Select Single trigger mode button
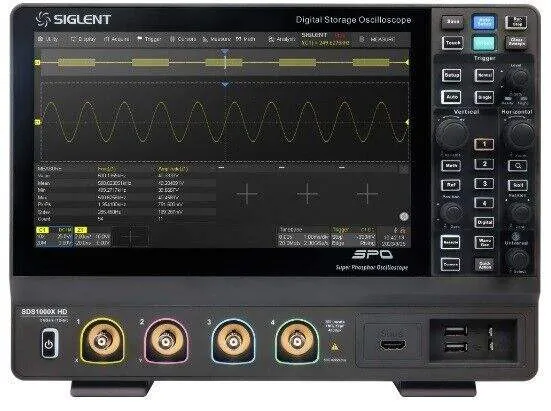Screen dimensions: 551x411 [x=484, y=97]
